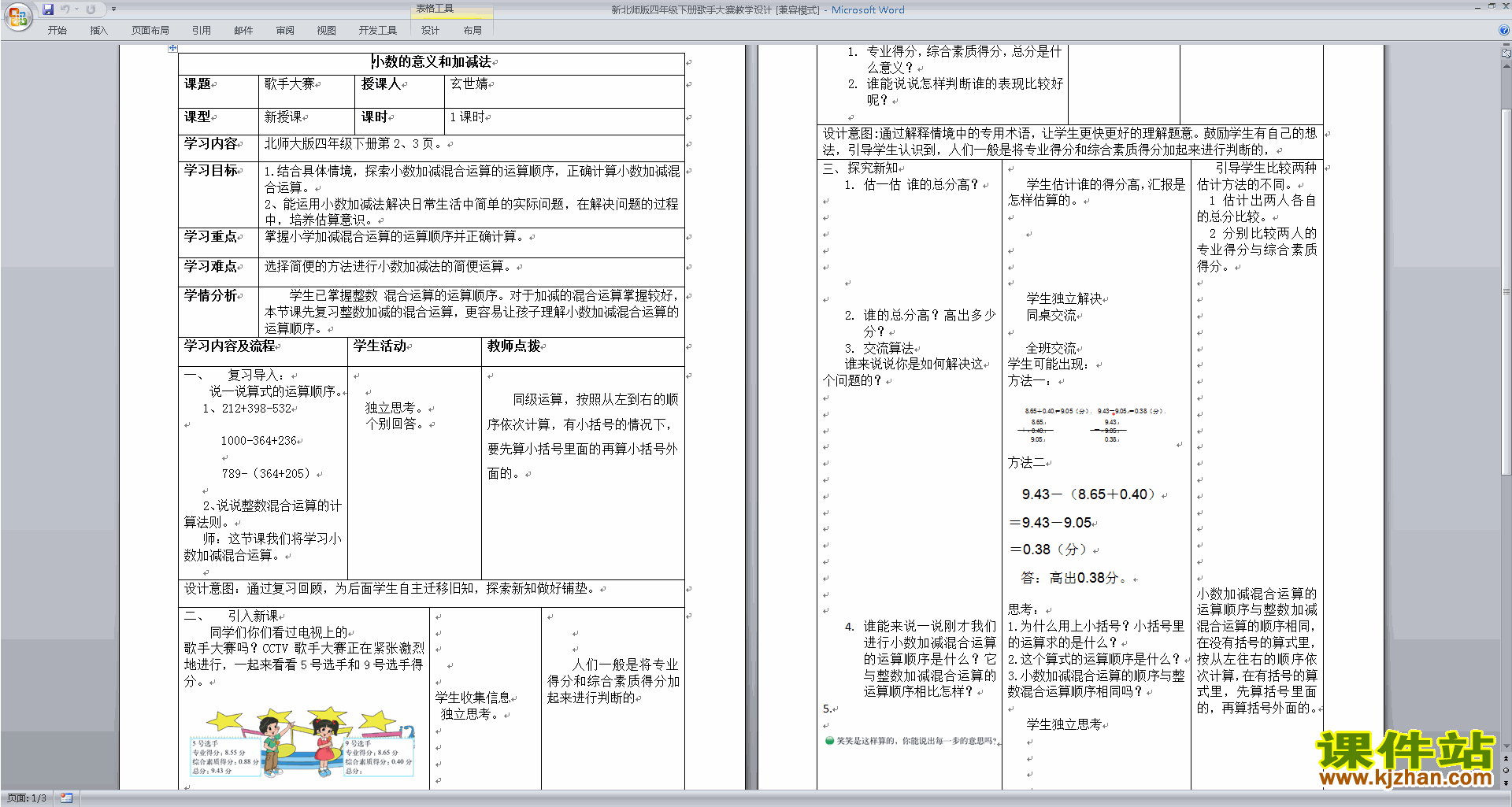Click the header cell 学习难点
The width and height of the screenshot is (1512, 807).
pyautogui.click(x=210, y=266)
